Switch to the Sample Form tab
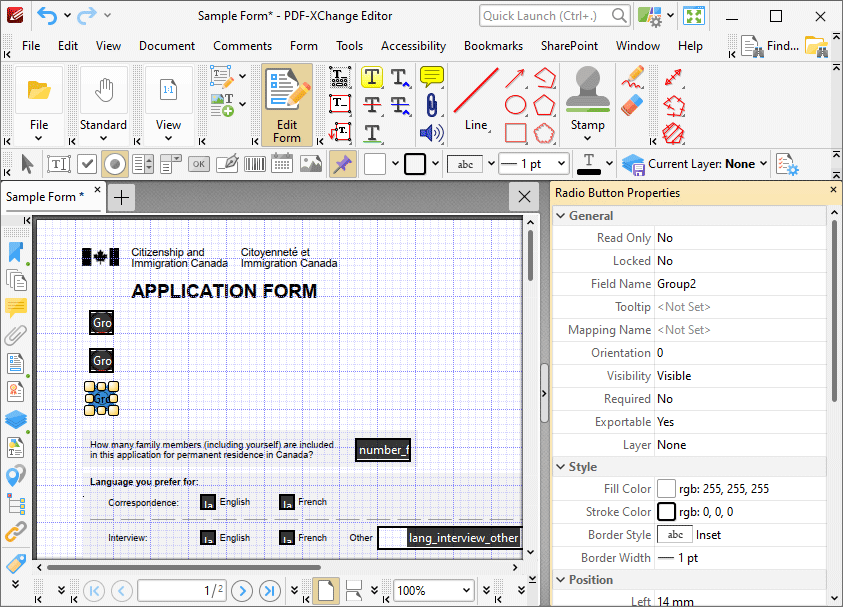 (45, 197)
